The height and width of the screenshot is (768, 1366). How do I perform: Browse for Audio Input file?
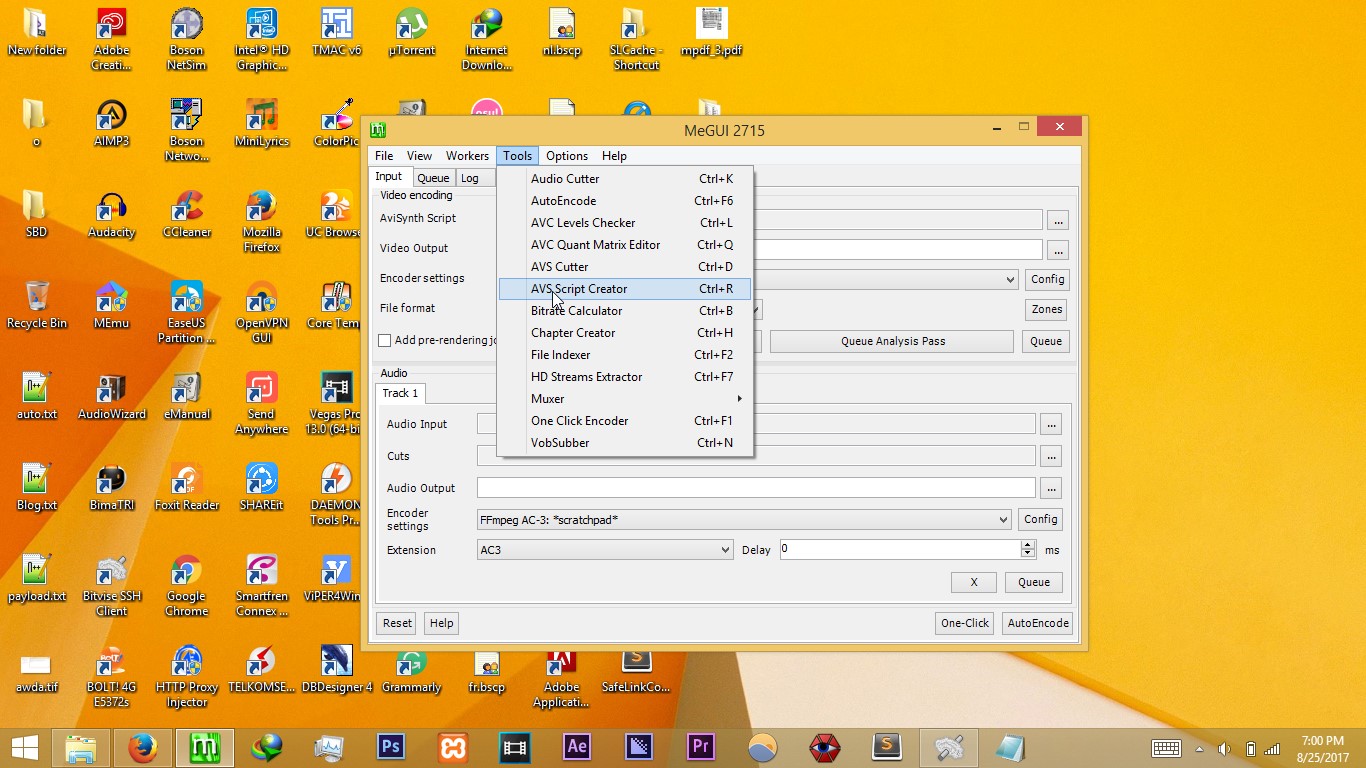point(1051,425)
